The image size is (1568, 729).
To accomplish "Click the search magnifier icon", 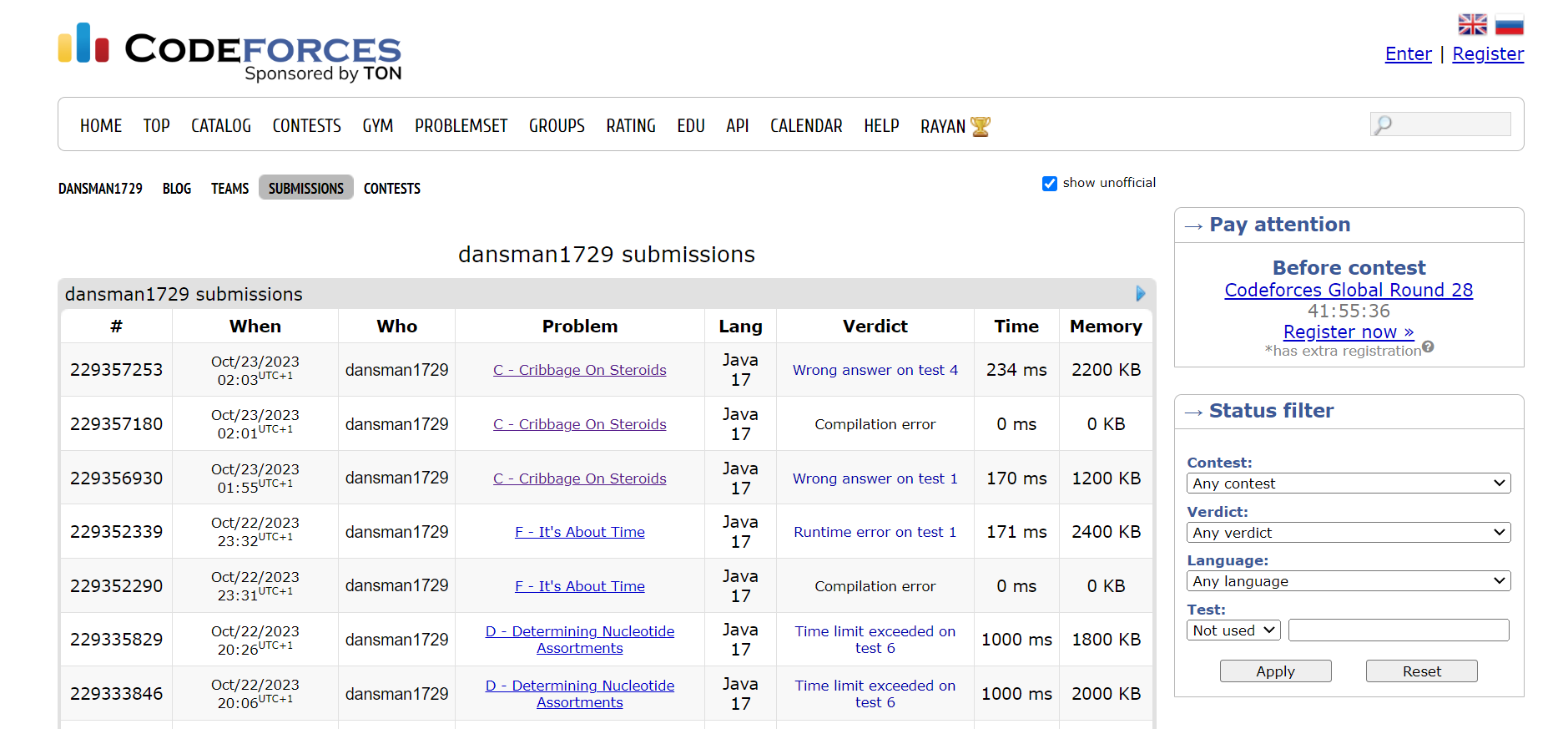I will (1383, 125).
